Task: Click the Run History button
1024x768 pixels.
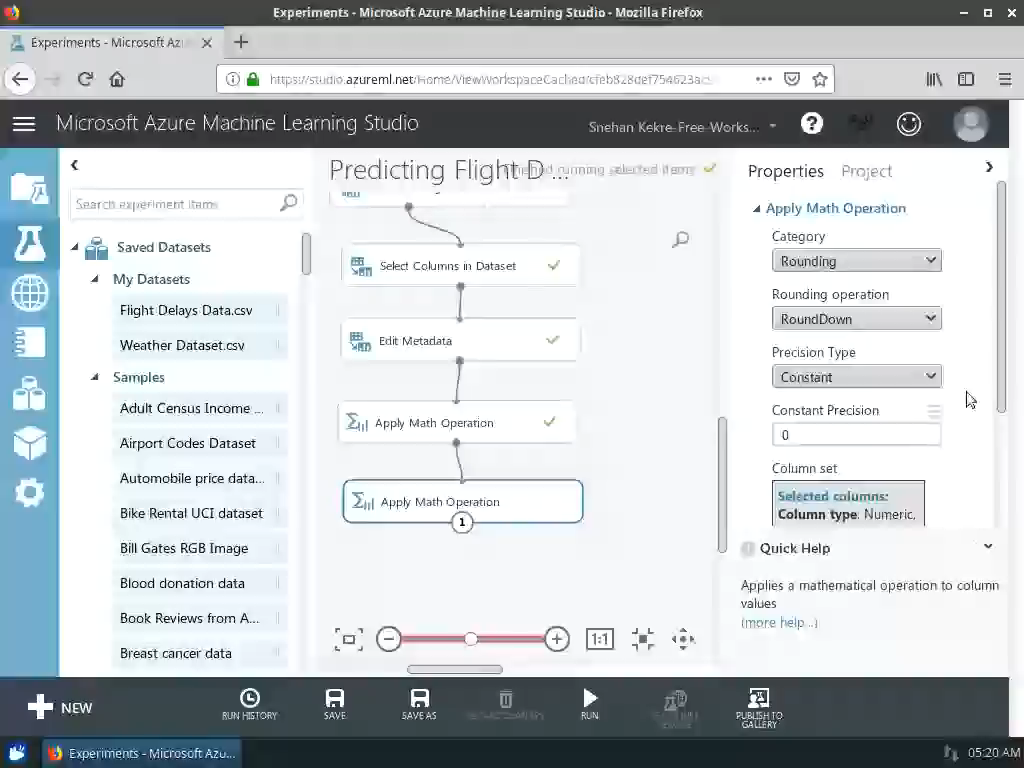Action: (x=249, y=705)
